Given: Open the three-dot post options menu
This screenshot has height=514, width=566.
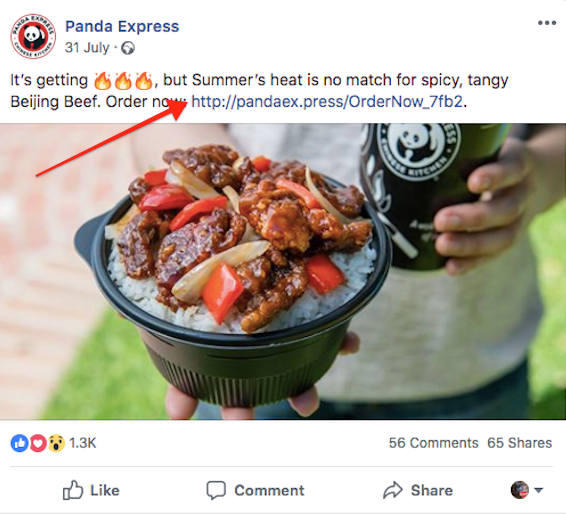Looking at the screenshot, I should (547, 23).
